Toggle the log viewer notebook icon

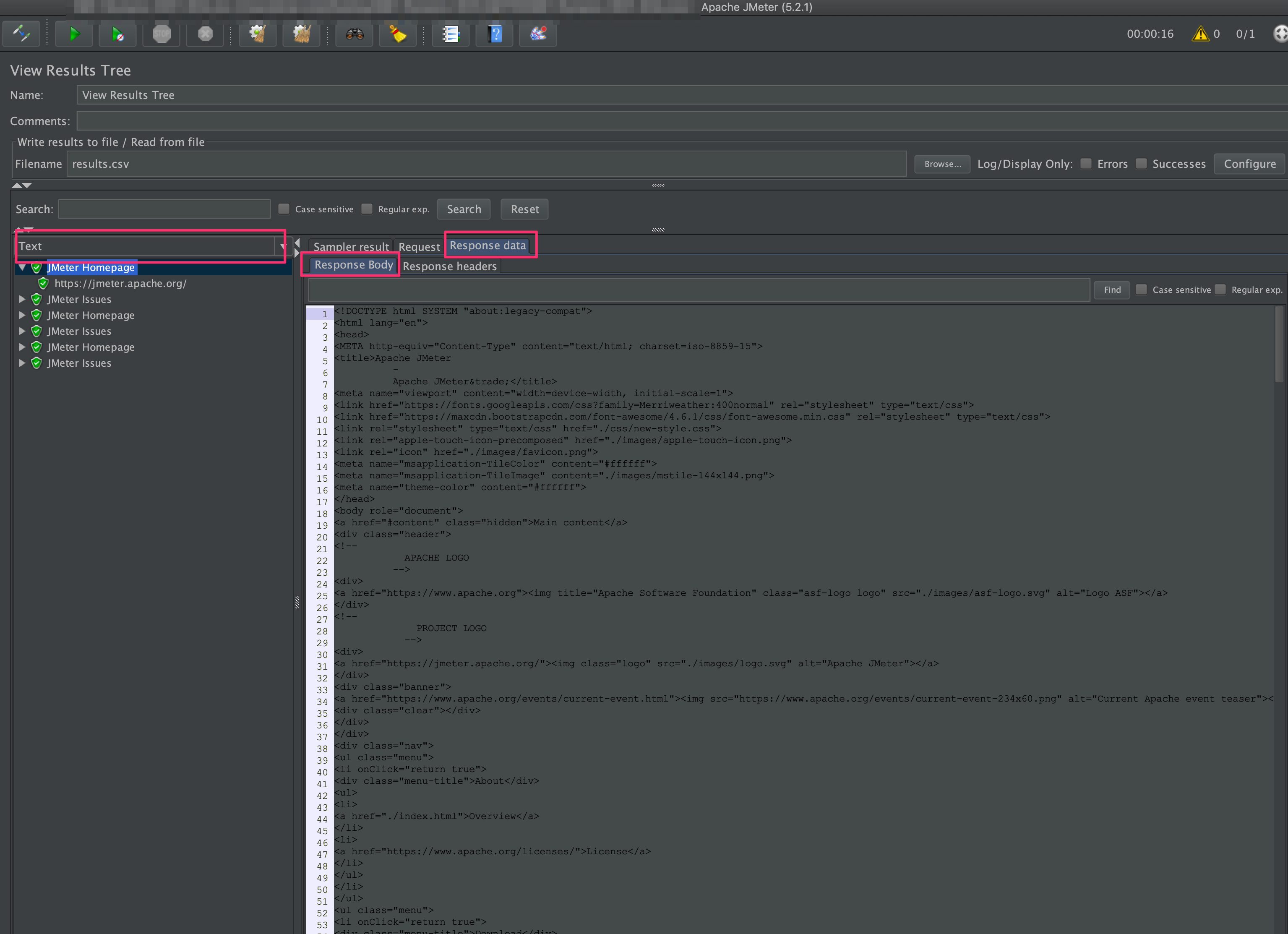coord(450,34)
